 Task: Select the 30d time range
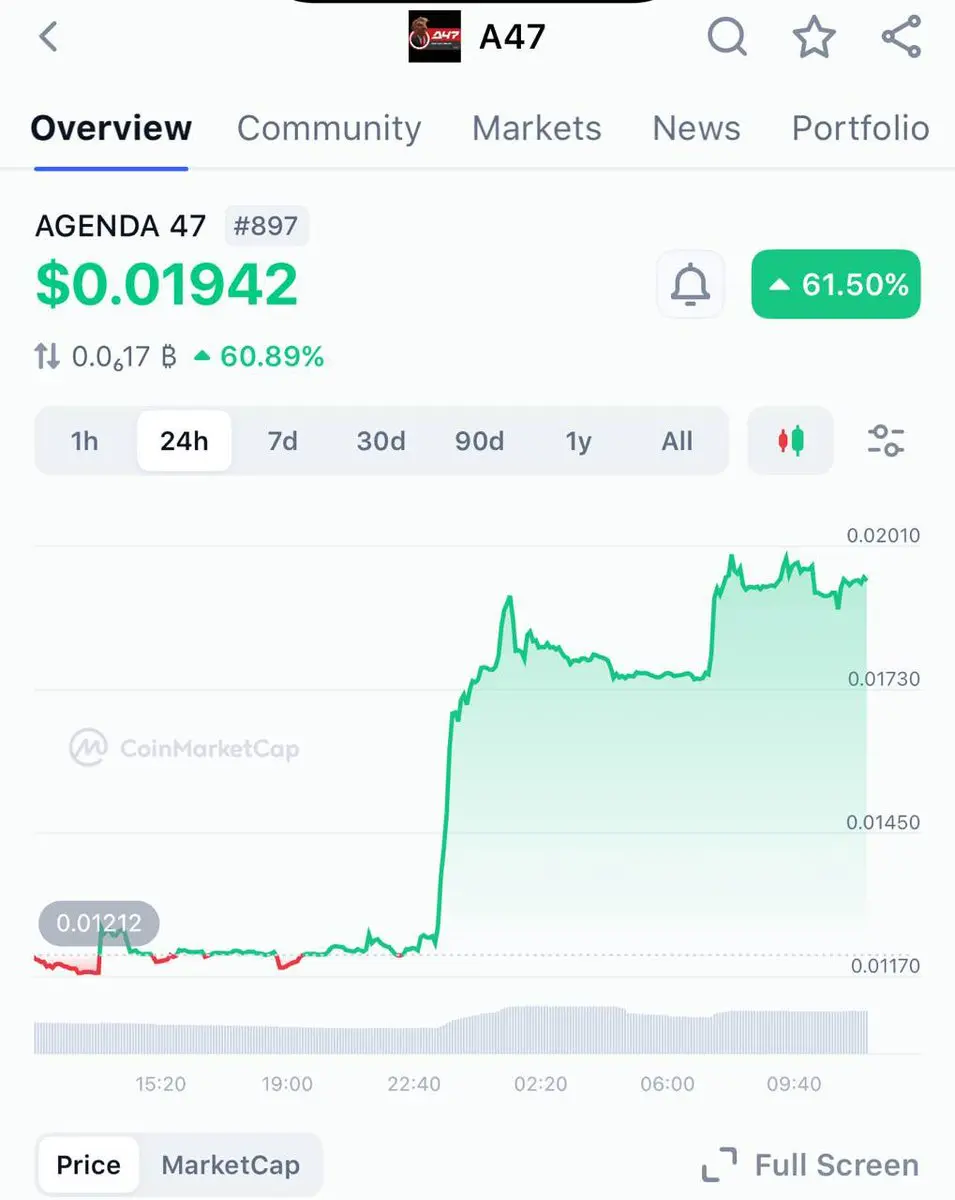[x=381, y=441]
